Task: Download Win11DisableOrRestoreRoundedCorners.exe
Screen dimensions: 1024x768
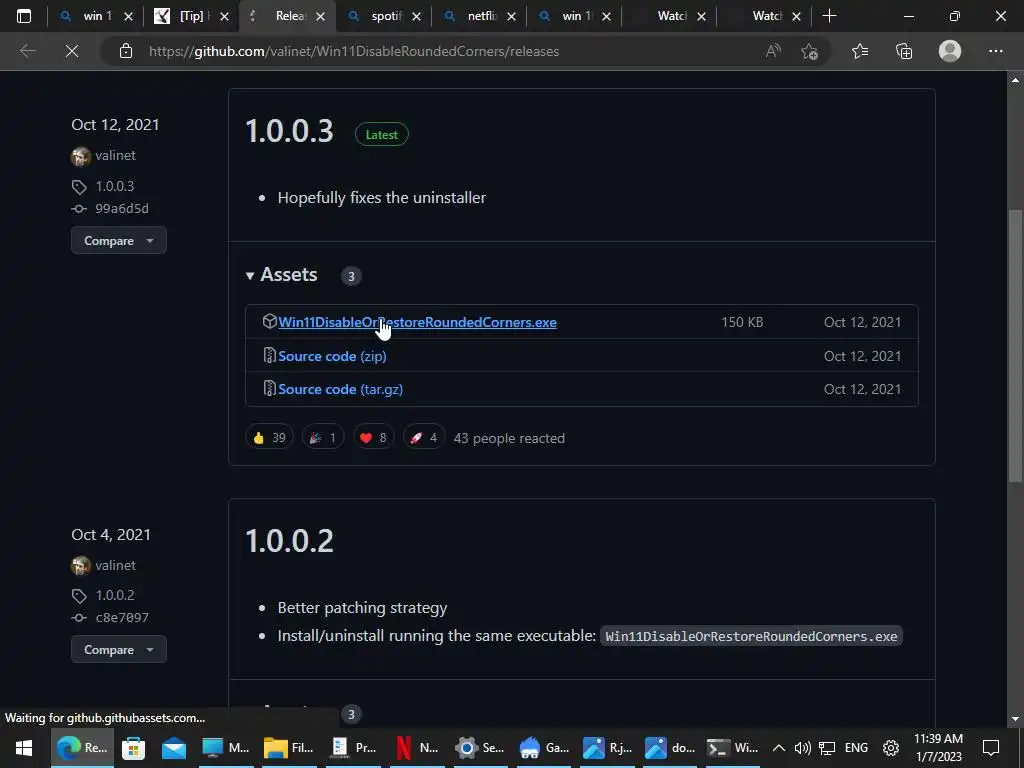Action: coord(417,322)
